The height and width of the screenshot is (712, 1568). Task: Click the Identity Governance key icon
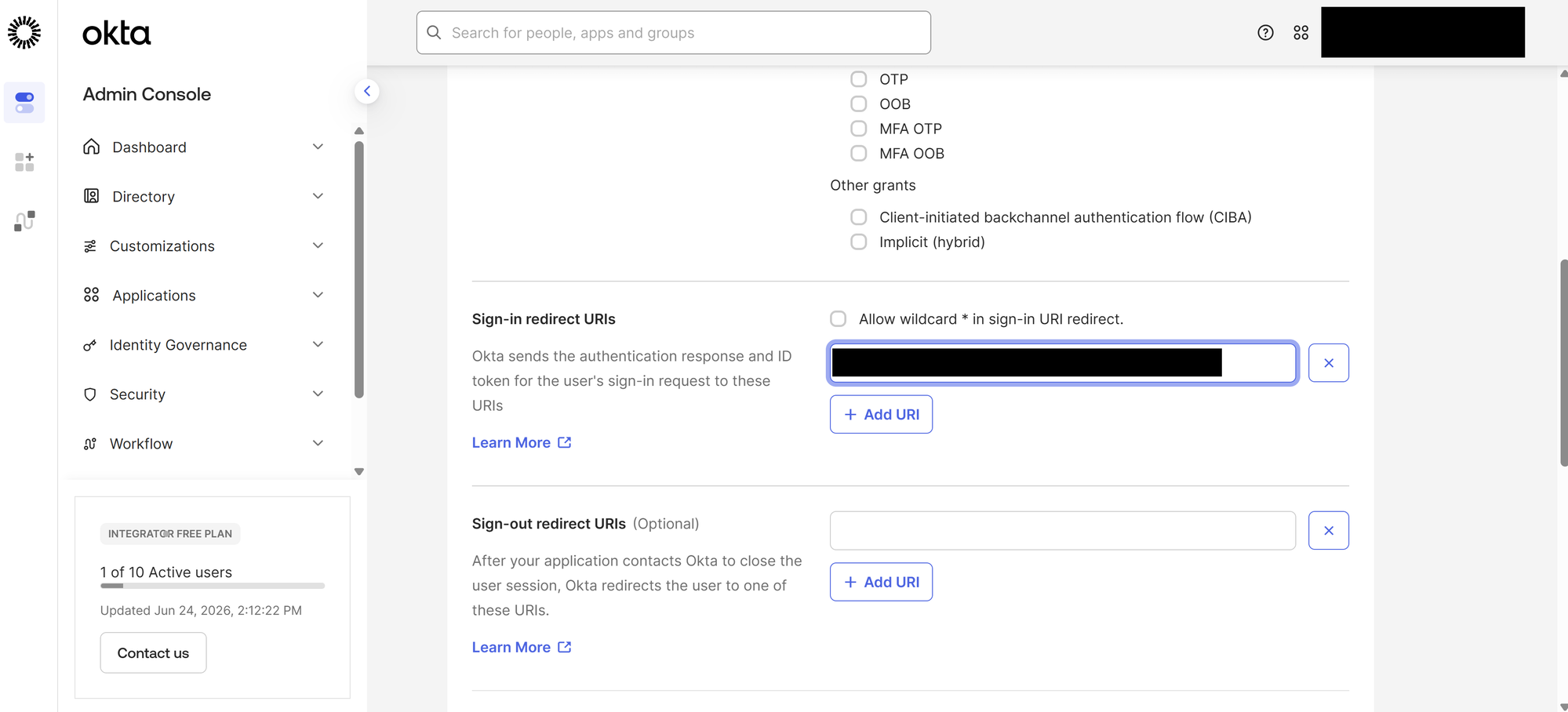90,345
